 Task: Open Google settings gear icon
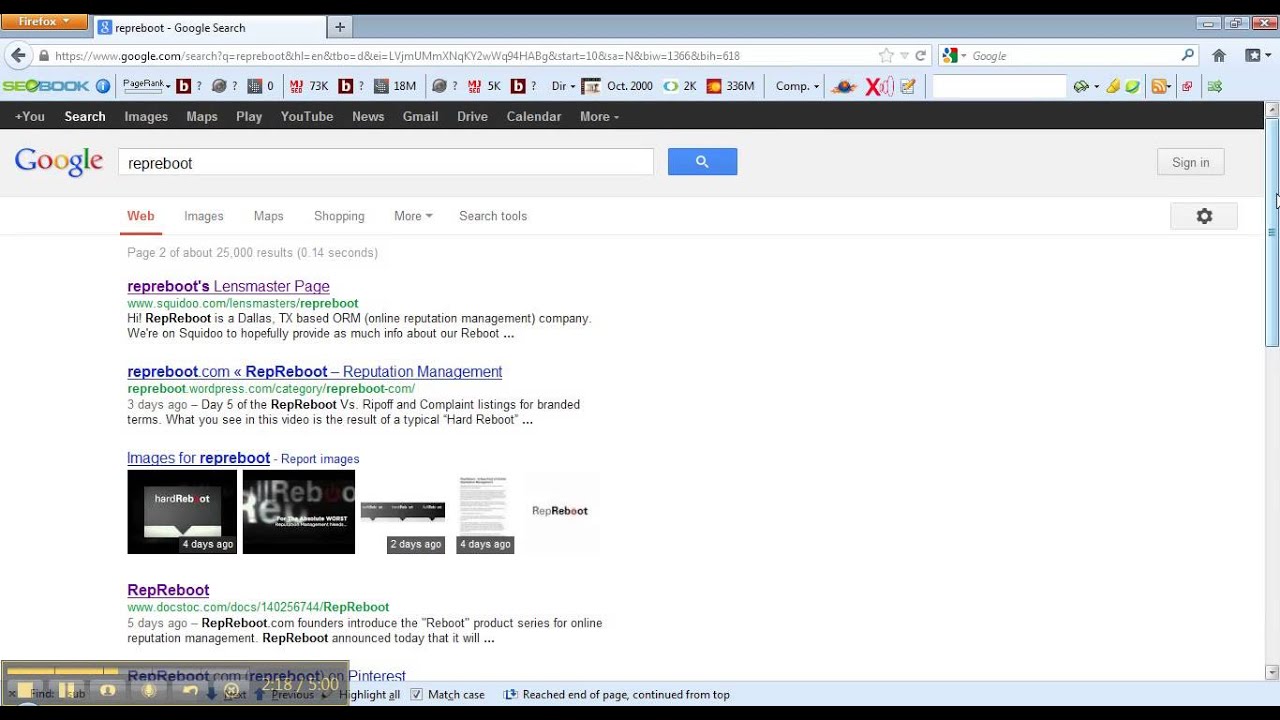(1204, 216)
